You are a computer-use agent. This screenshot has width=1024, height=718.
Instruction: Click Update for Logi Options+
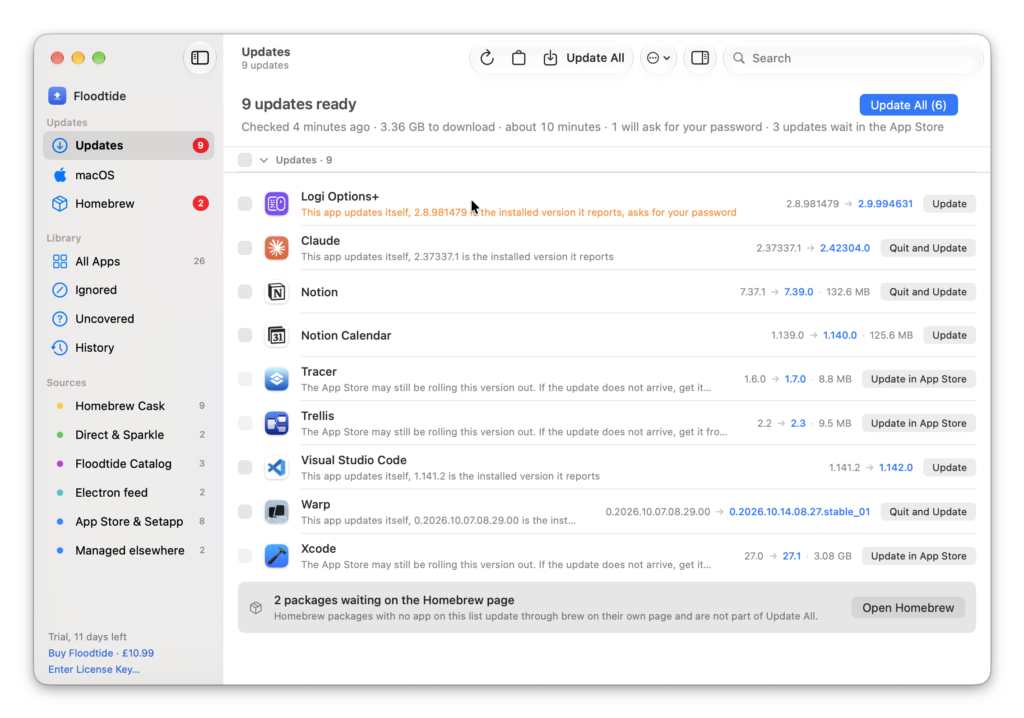(x=949, y=204)
